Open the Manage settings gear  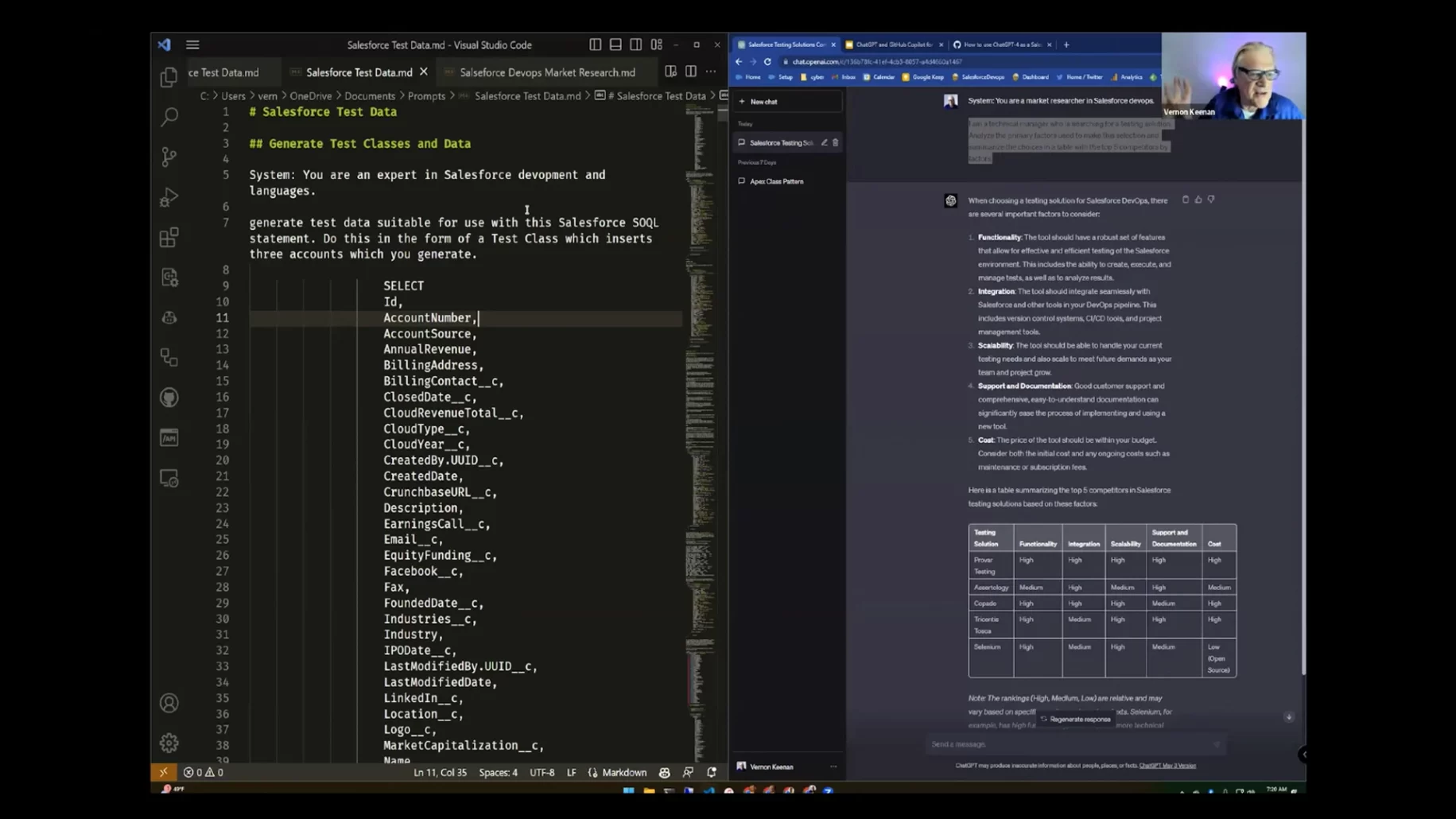pos(169,743)
